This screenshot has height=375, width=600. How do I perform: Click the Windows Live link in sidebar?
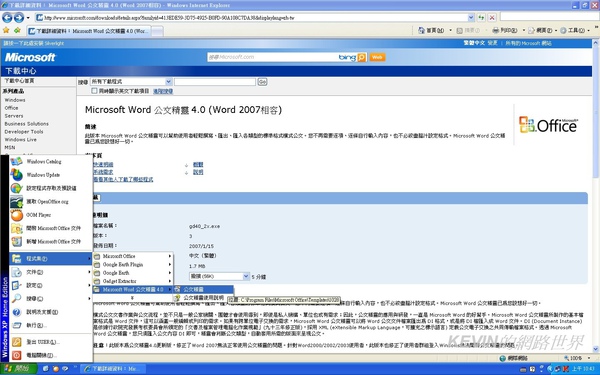click(21, 140)
